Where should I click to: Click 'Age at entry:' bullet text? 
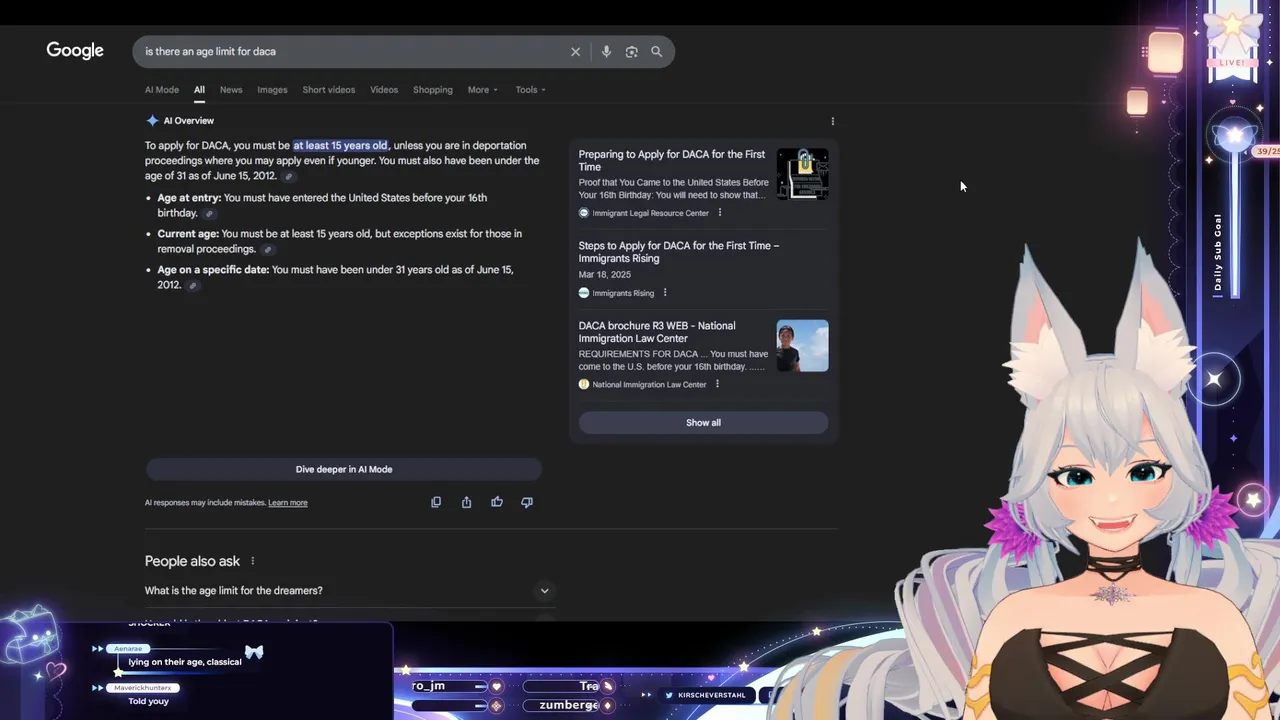(189, 198)
